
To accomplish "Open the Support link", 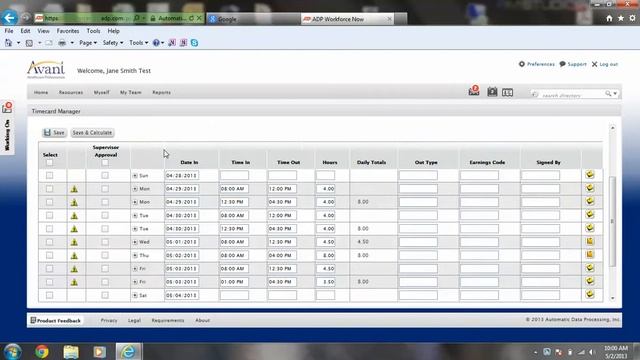I will pyautogui.click(x=573, y=64).
